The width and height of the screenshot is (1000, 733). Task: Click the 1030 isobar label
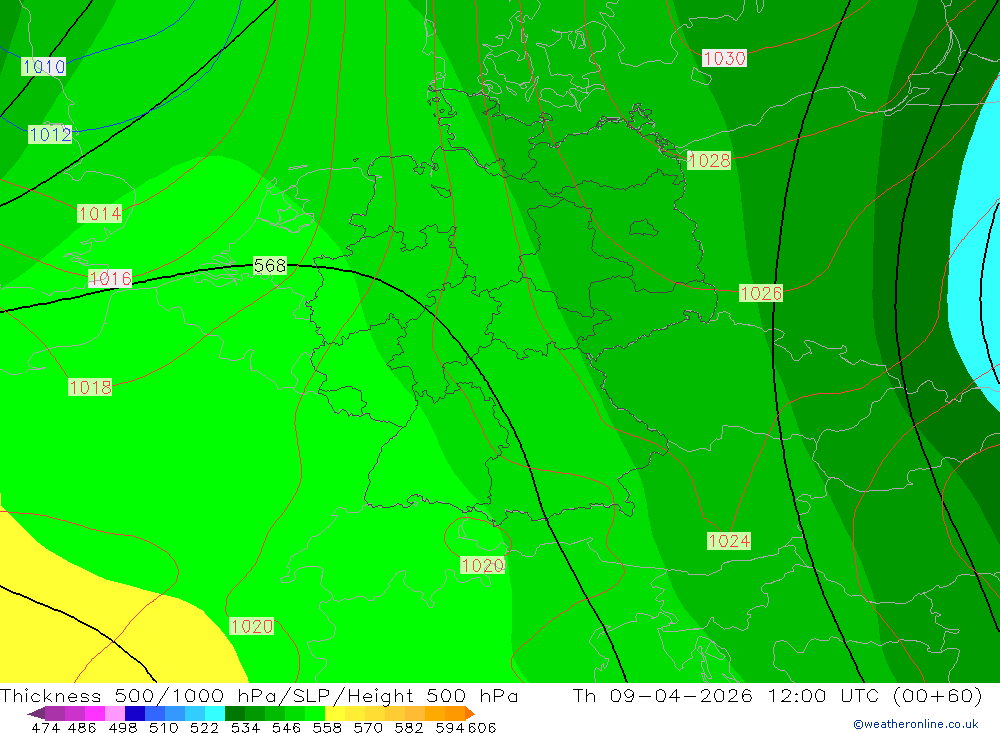[724, 59]
